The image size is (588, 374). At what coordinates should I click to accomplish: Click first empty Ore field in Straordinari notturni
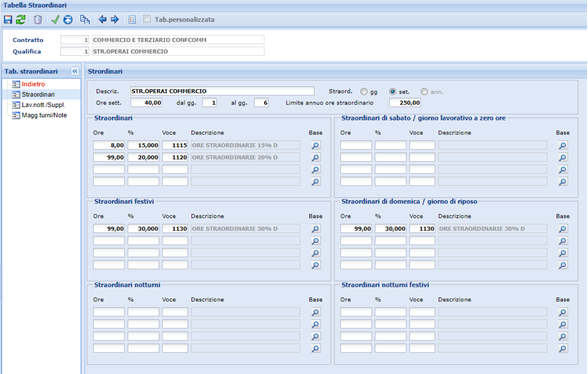109,312
